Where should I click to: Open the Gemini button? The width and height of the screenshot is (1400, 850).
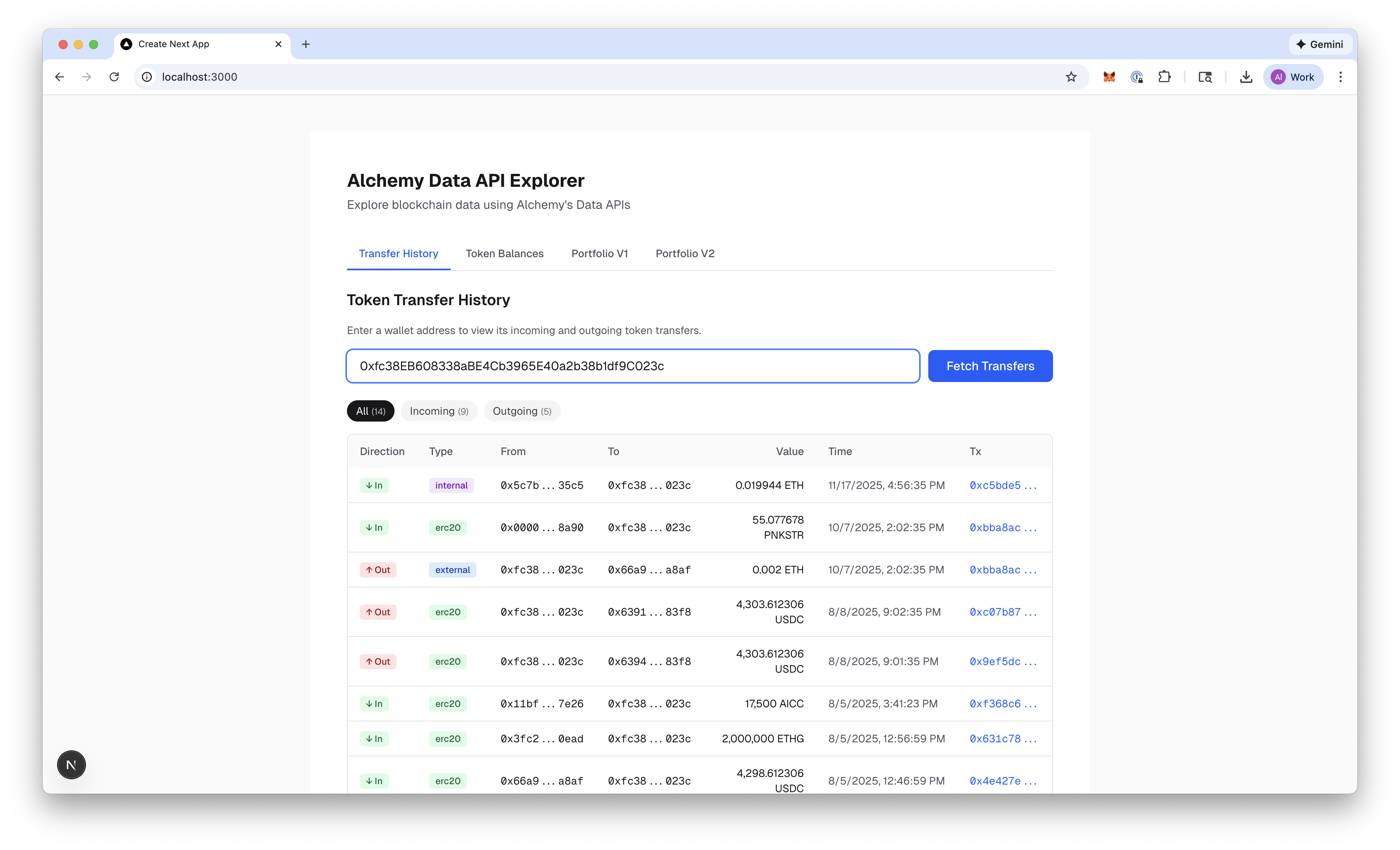click(x=1320, y=44)
